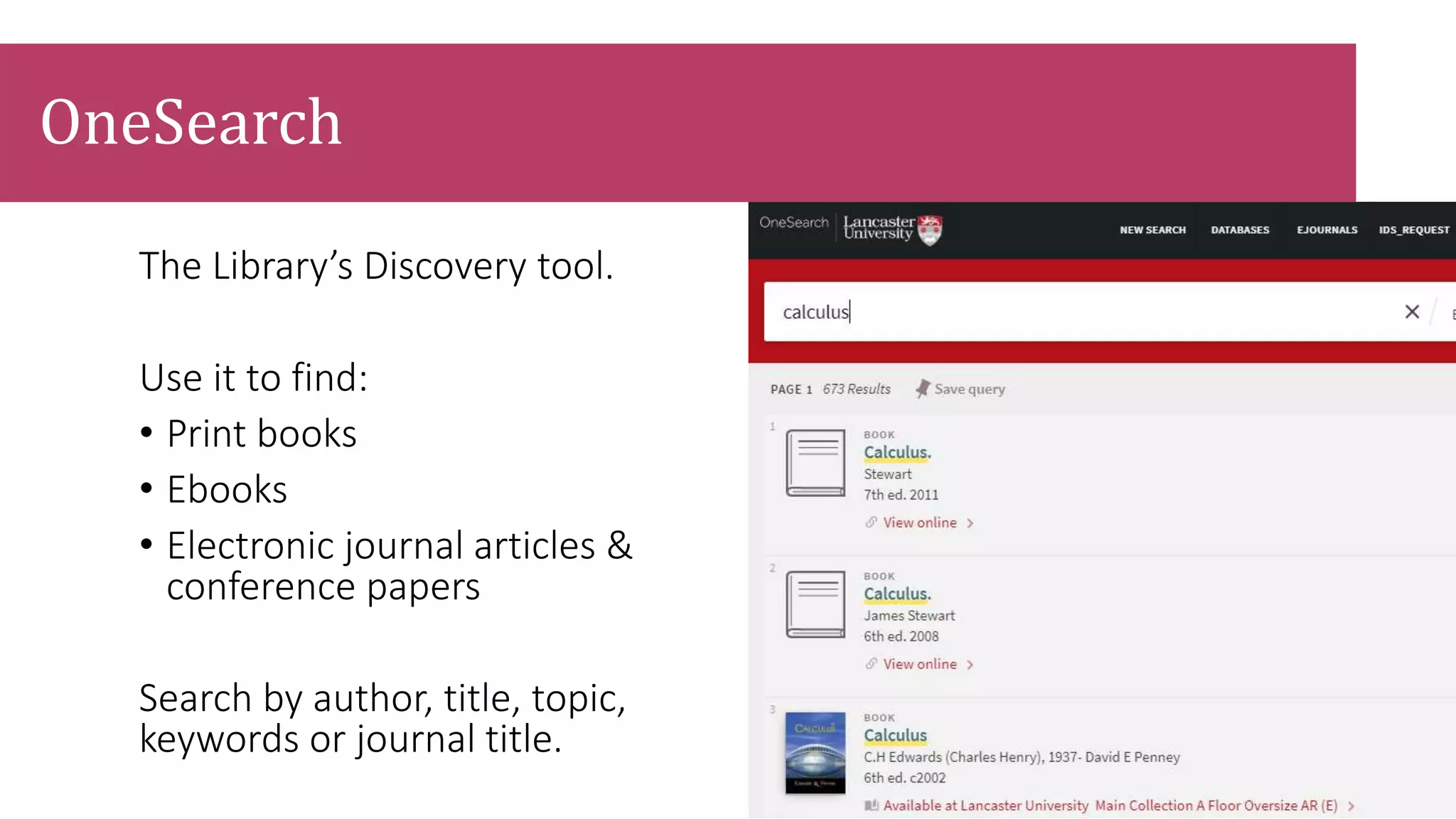Click the Save query pin icon
Image resolution: width=1456 pixels, height=819 pixels.
point(922,389)
